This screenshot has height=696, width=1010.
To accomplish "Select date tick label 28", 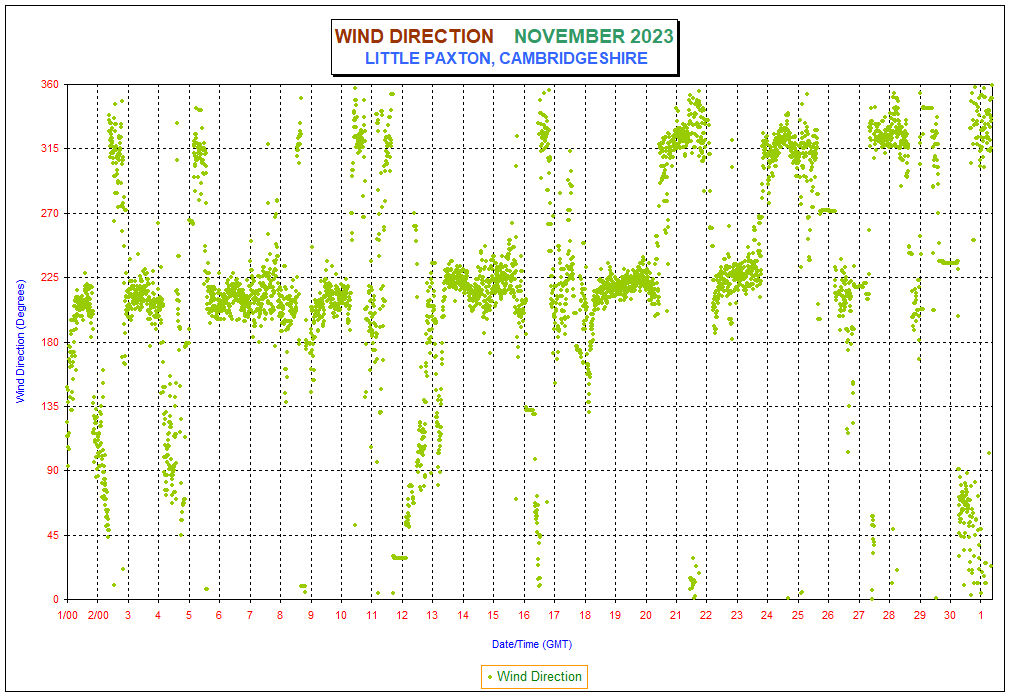I will (x=889, y=615).
